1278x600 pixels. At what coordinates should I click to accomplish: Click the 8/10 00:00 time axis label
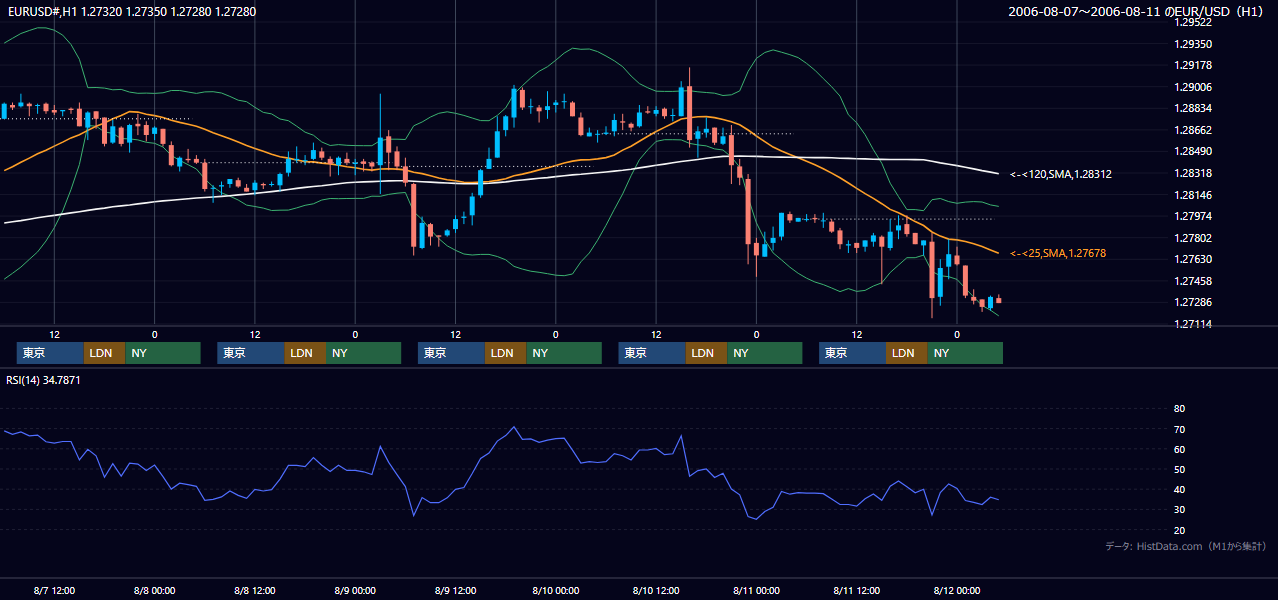click(x=555, y=591)
